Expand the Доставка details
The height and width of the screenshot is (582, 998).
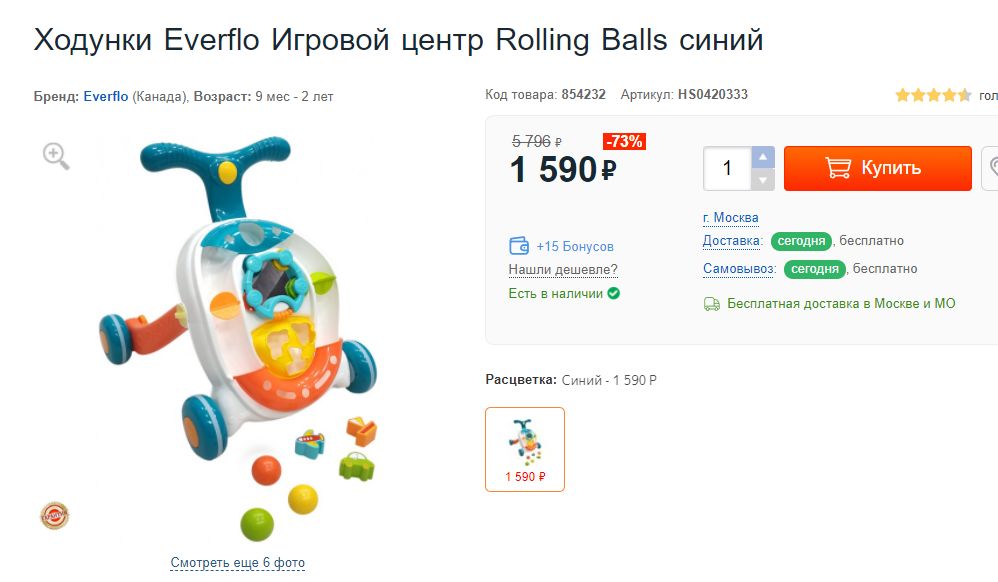(x=732, y=240)
